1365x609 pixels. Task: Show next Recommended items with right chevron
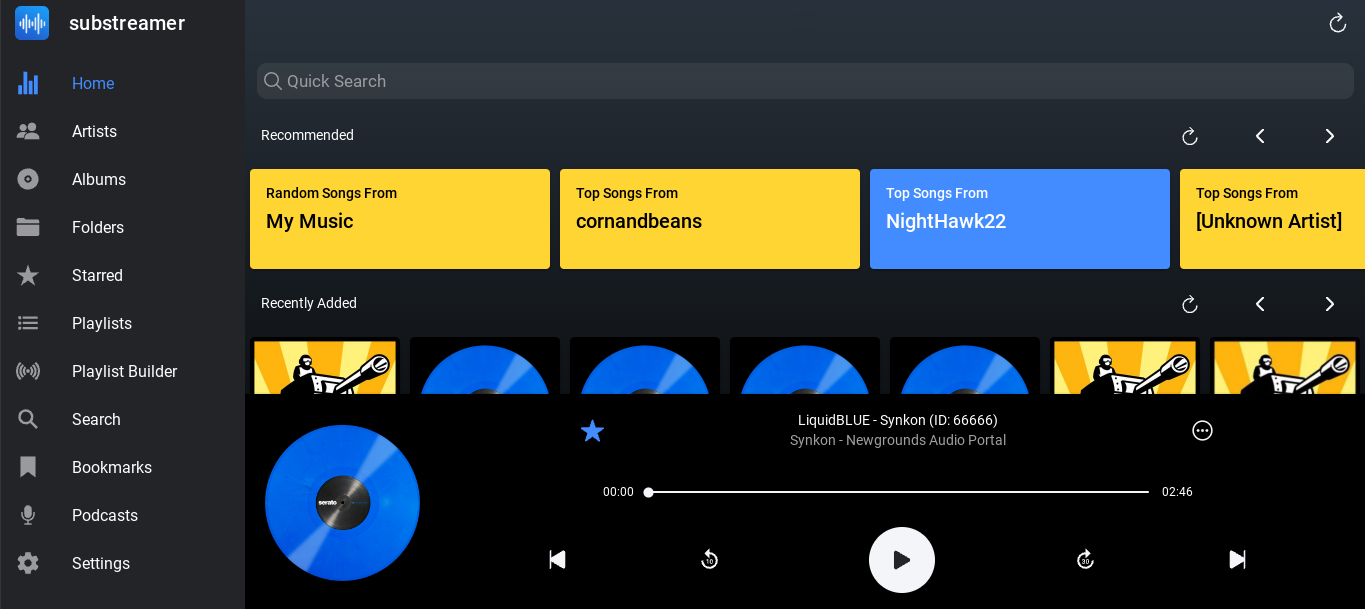pos(1329,136)
